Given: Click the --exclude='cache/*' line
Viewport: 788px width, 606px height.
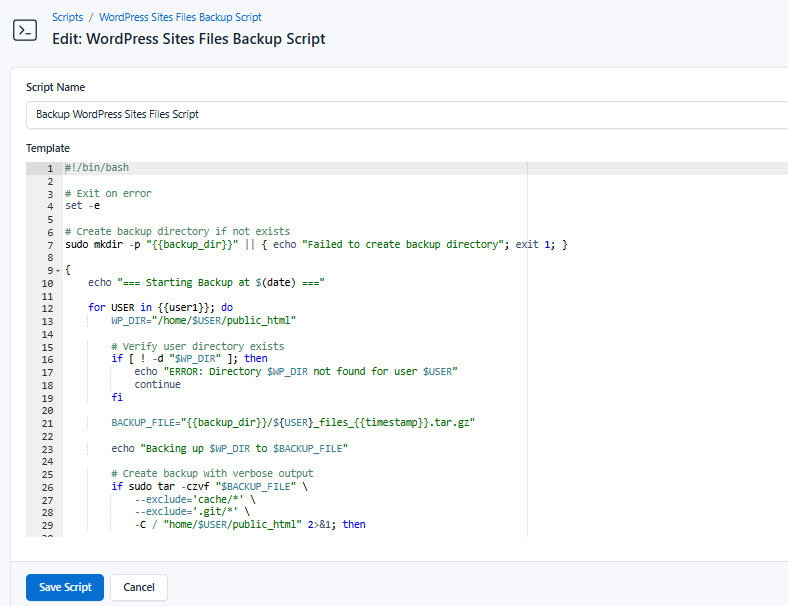Looking at the screenshot, I should [x=195, y=499].
